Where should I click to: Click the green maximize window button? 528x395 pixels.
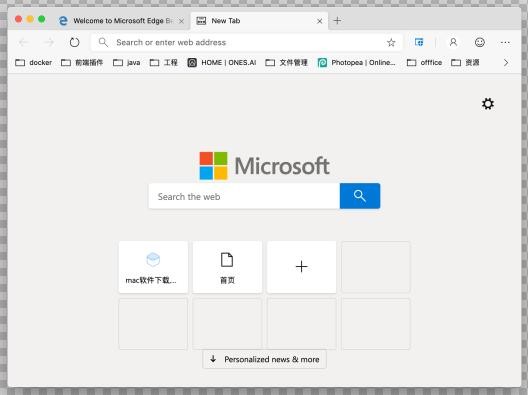point(41,19)
